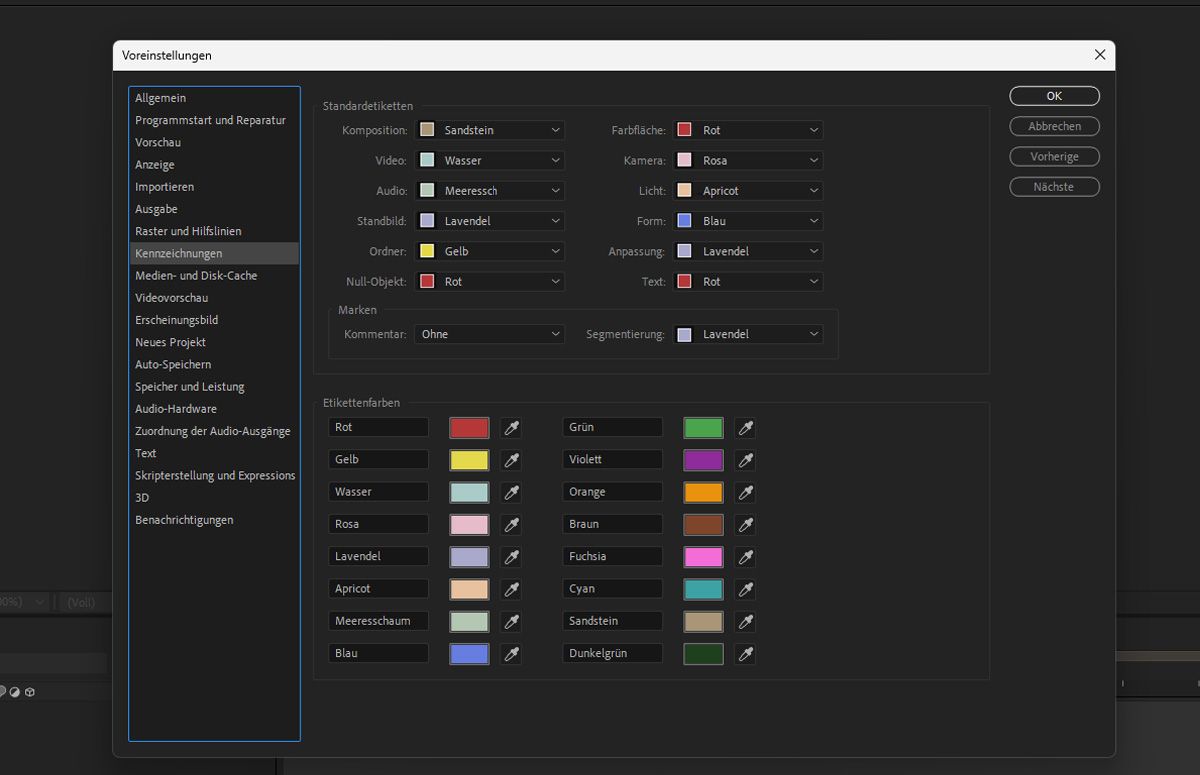Use the eyedropper for Lavendel label
The width and height of the screenshot is (1200, 775).
click(x=511, y=557)
